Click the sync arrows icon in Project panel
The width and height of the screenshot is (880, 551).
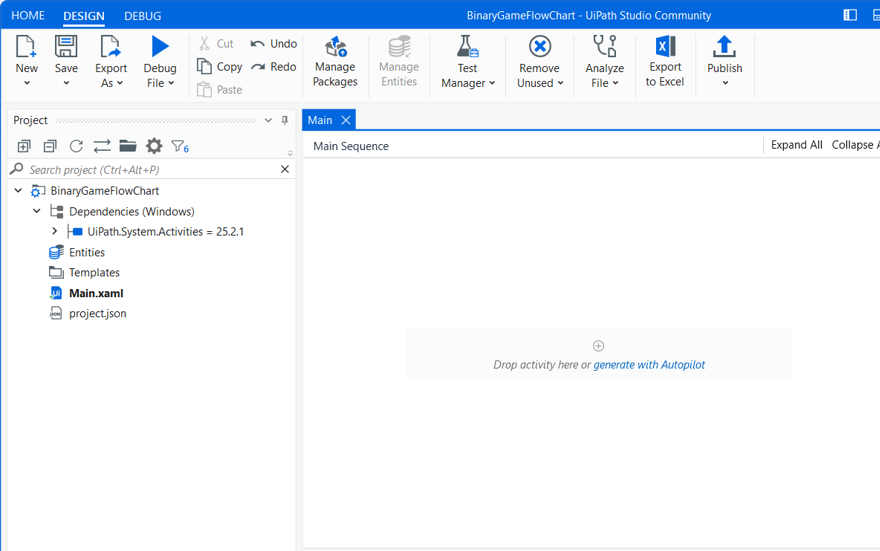[102, 146]
